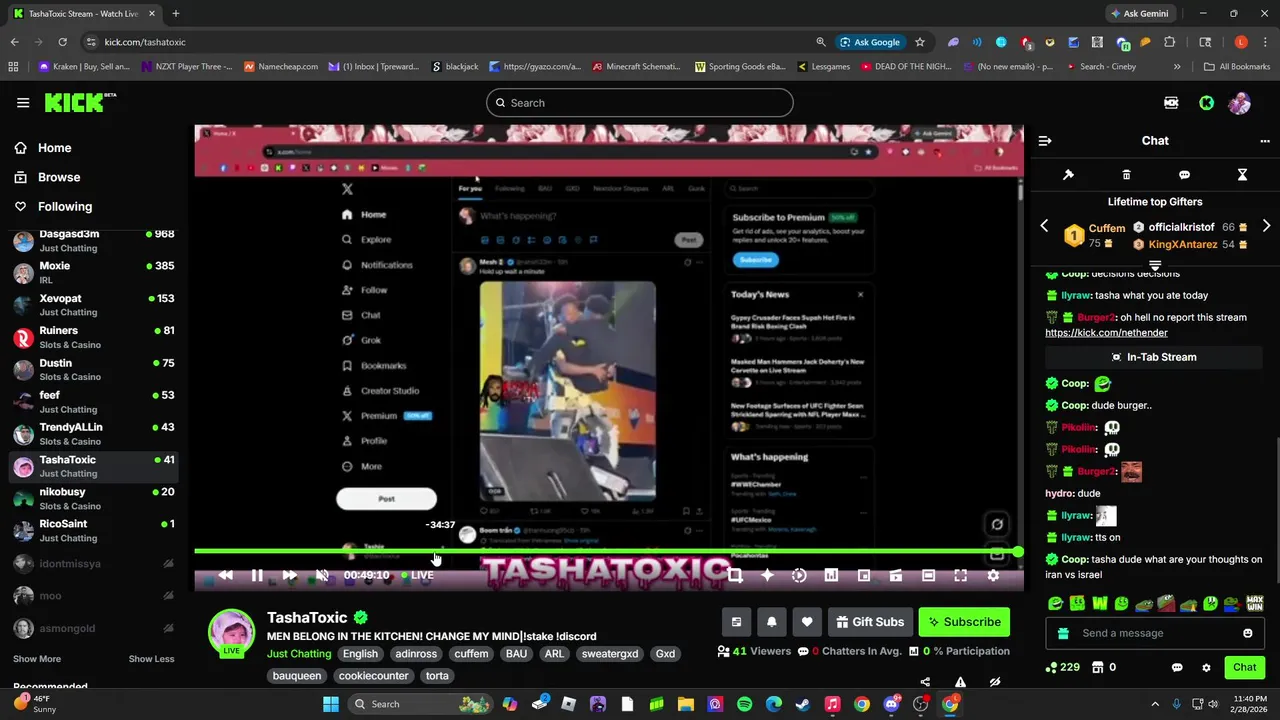Click the trash clear-chat icon
The image size is (1280, 720).
pyautogui.click(x=1126, y=175)
